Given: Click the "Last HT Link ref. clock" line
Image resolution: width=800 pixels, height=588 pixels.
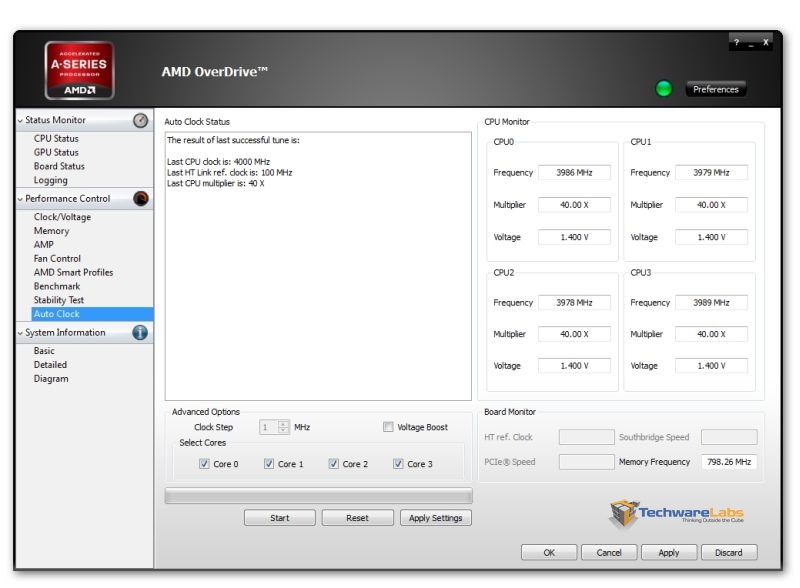Looking at the screenshot, I should (230, 173).
